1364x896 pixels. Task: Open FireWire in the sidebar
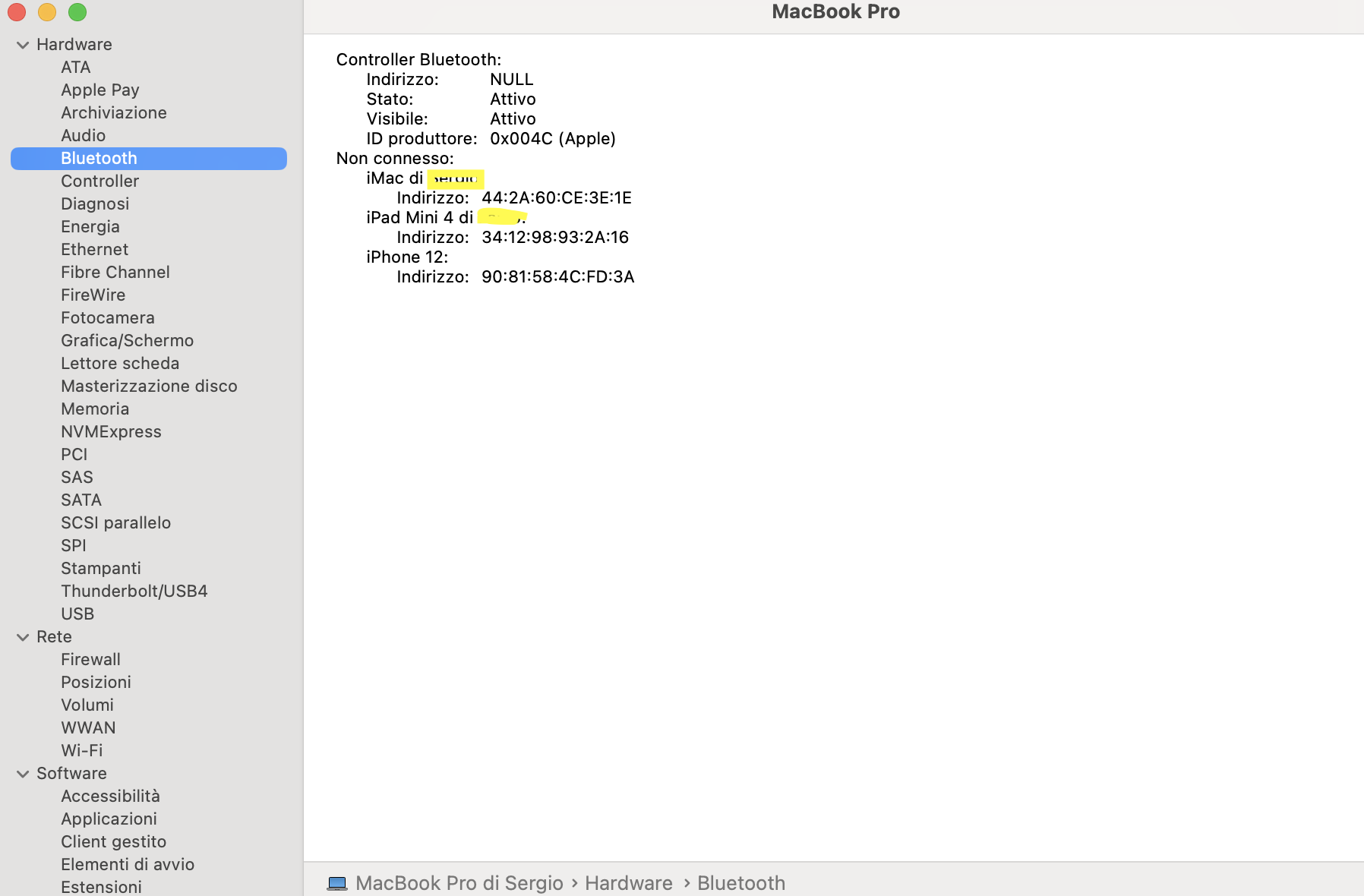[x=93, y=295]
